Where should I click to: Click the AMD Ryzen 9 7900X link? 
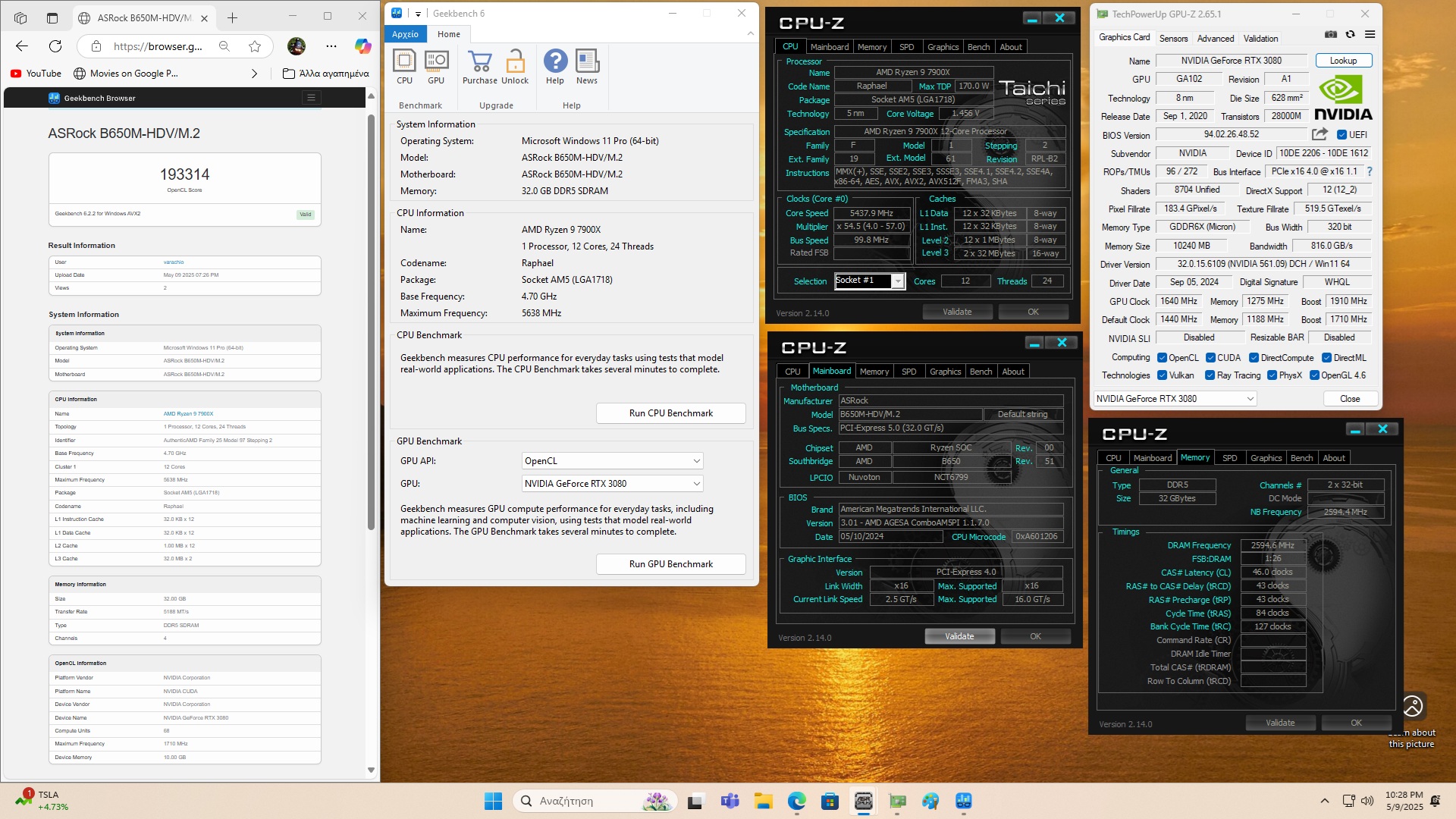pyautogui.click(x=188, y=414)
